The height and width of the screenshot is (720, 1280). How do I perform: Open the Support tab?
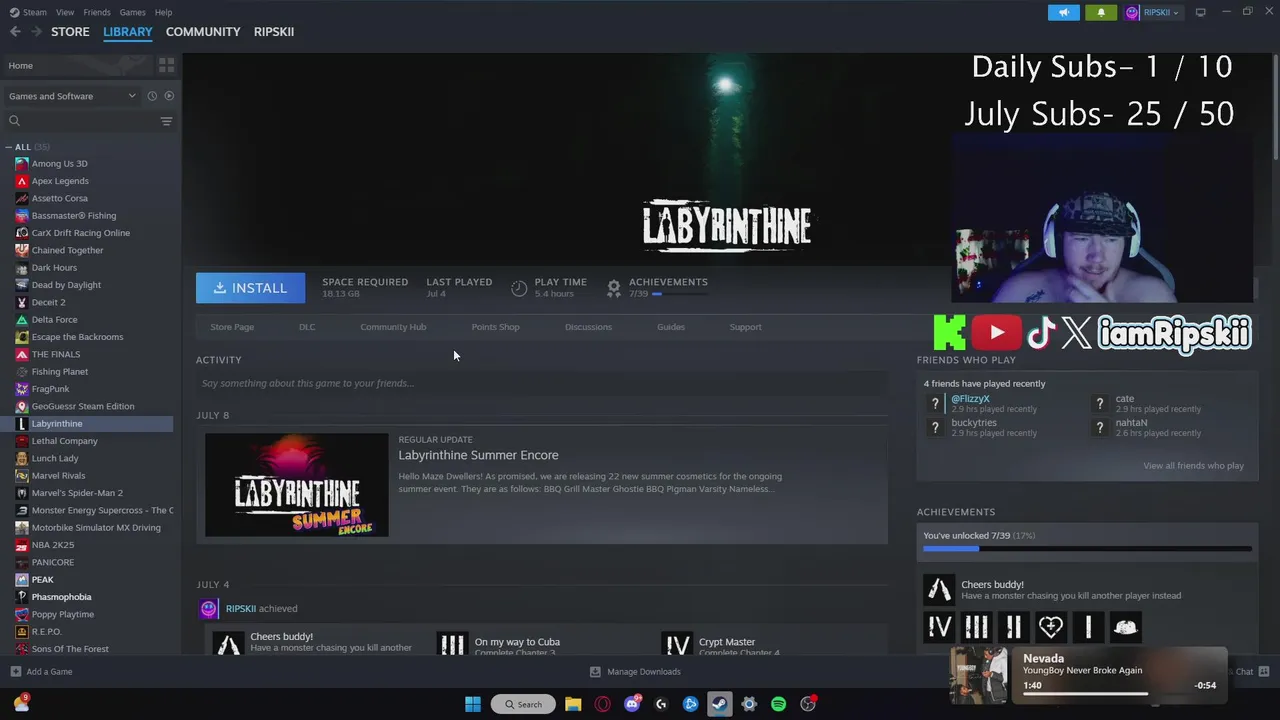[745, 327]
